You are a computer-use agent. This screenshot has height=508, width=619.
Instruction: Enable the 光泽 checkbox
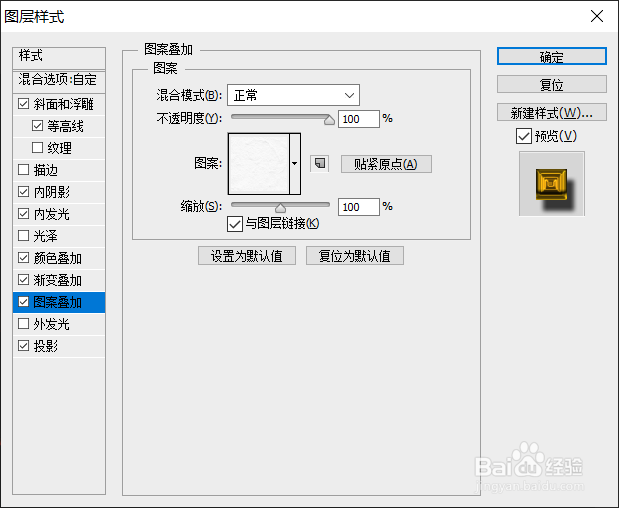coord(24,236)
